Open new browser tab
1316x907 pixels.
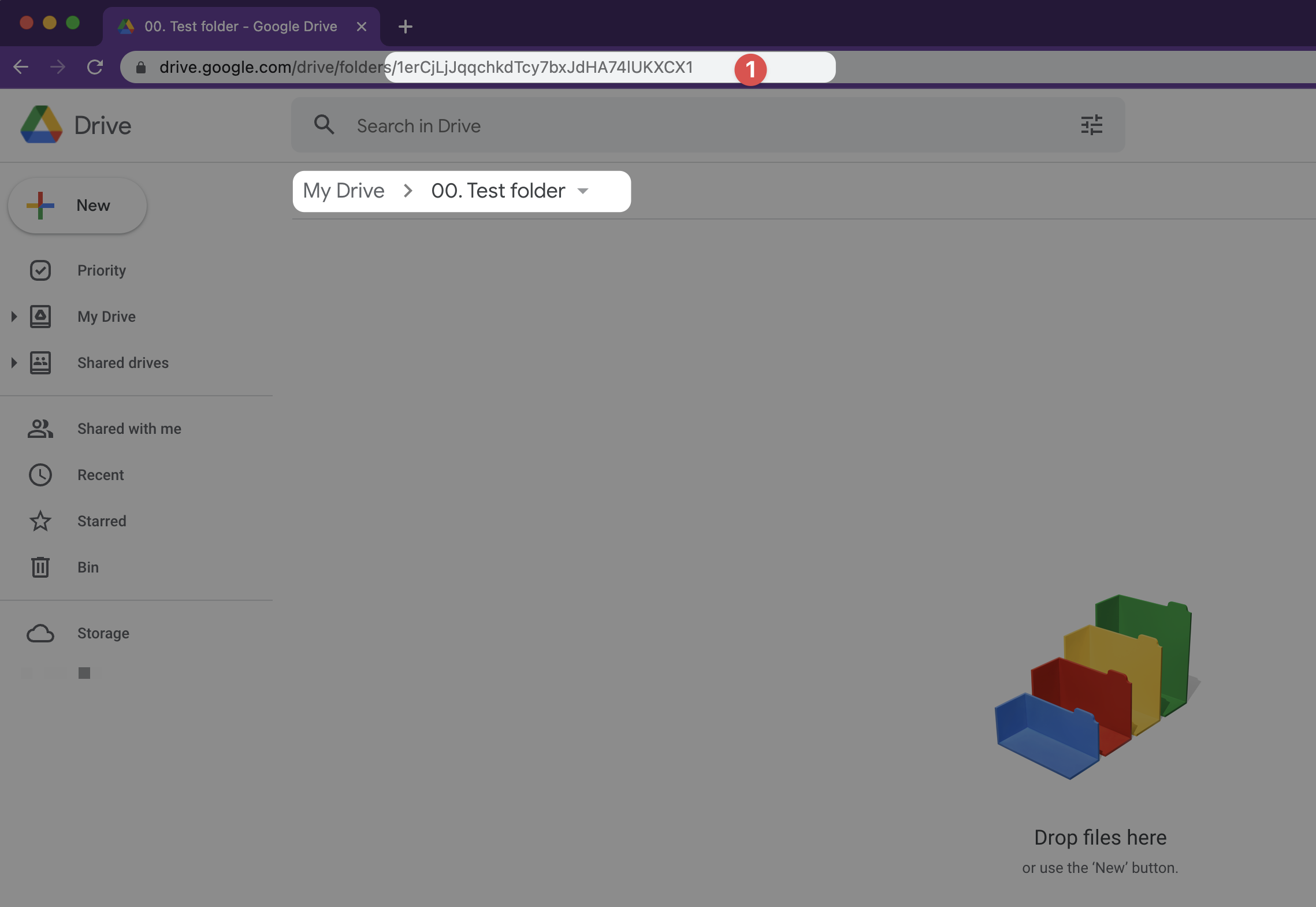405,26
